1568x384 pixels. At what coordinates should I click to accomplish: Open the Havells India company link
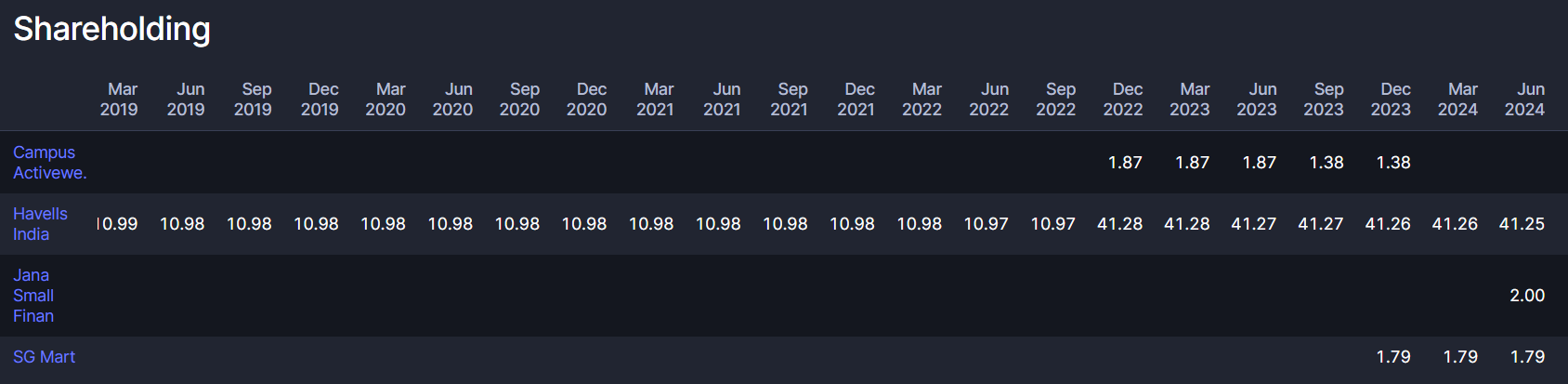[40, 224]
